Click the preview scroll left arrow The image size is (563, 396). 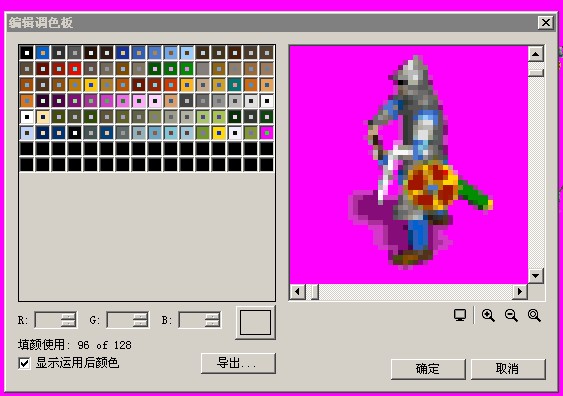point(297,292)
